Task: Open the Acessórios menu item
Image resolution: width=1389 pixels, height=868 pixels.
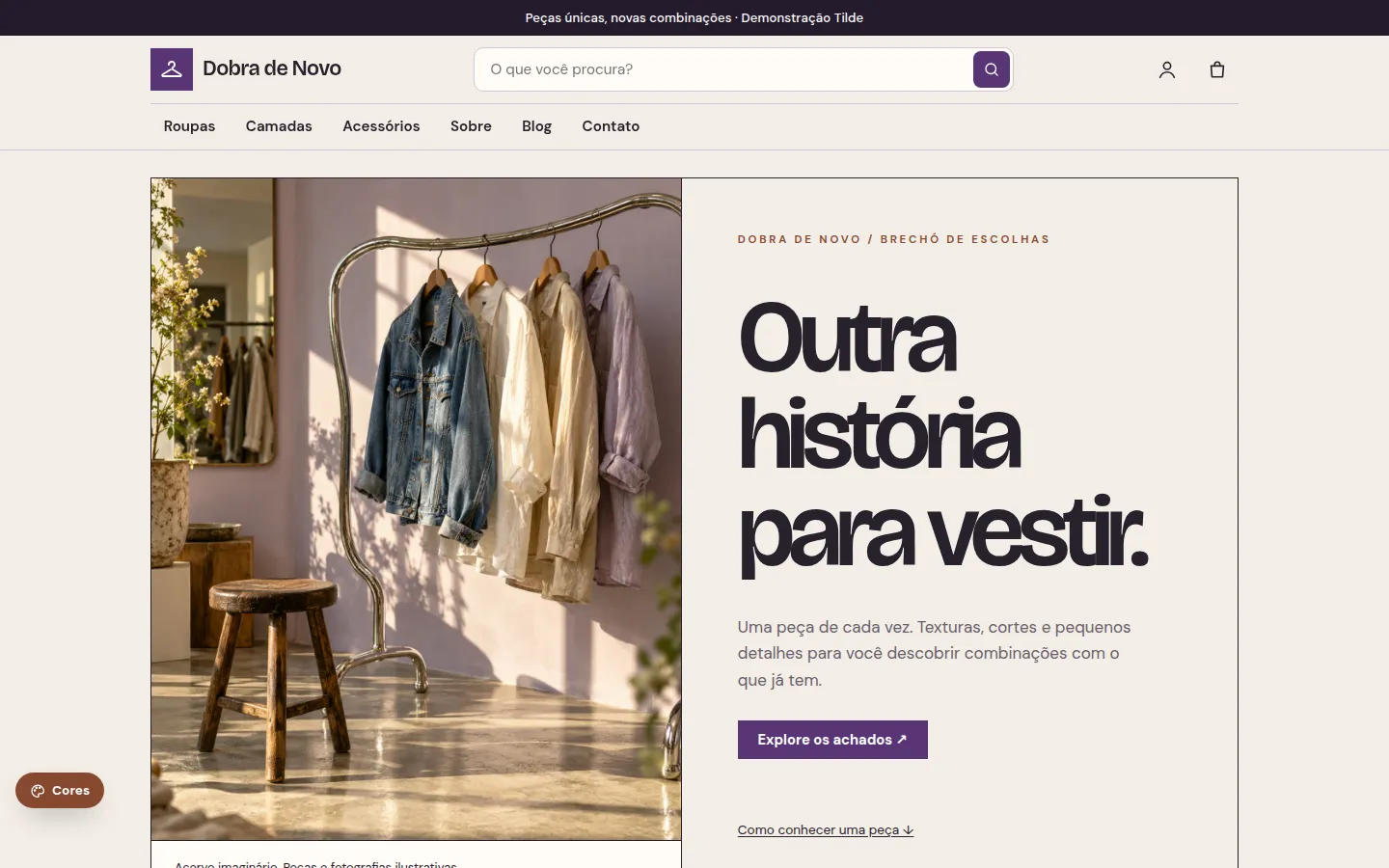Action: 381,126
